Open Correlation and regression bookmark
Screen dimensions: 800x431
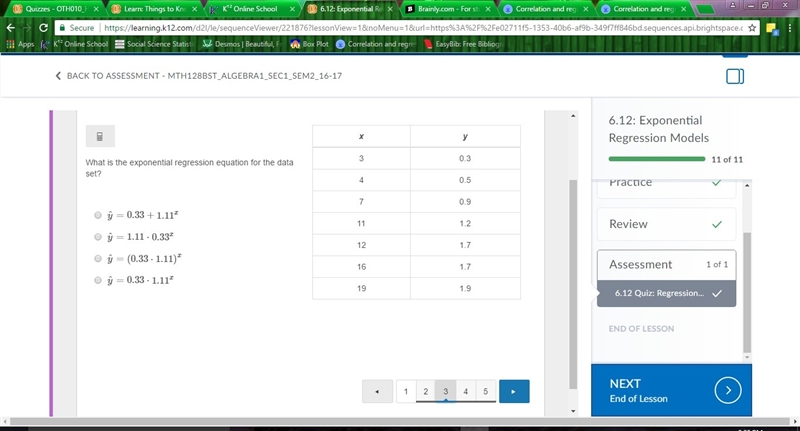[377, 44]
